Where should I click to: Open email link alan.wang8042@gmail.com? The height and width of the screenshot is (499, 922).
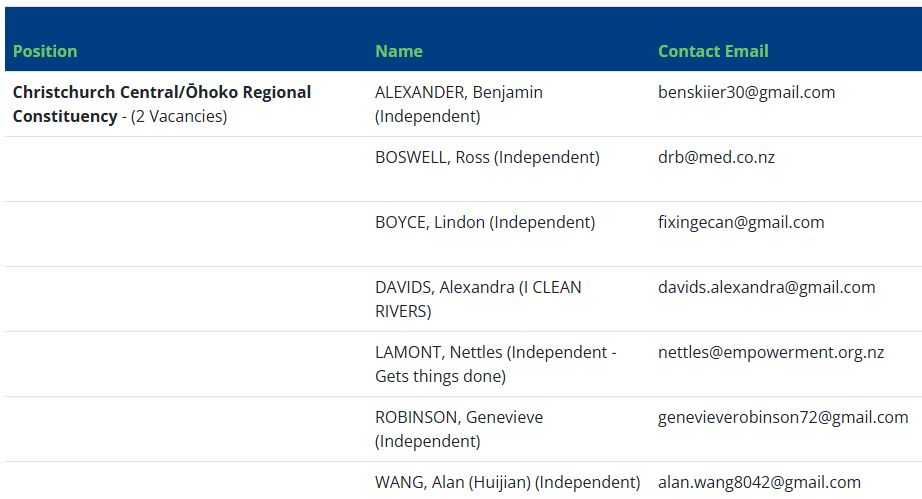tap(759, 483)
